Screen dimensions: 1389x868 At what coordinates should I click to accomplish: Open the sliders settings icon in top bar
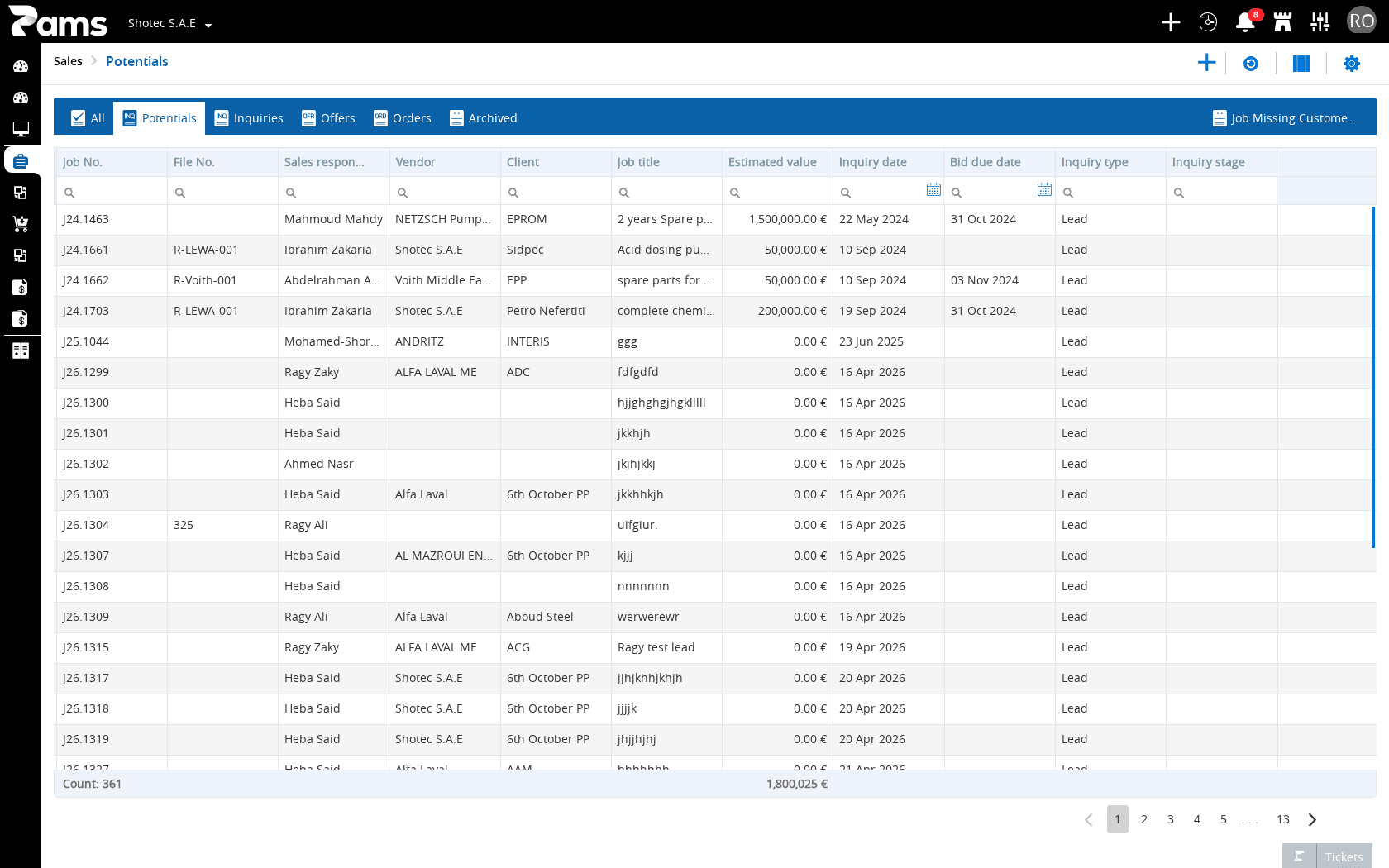(1320, 22)
